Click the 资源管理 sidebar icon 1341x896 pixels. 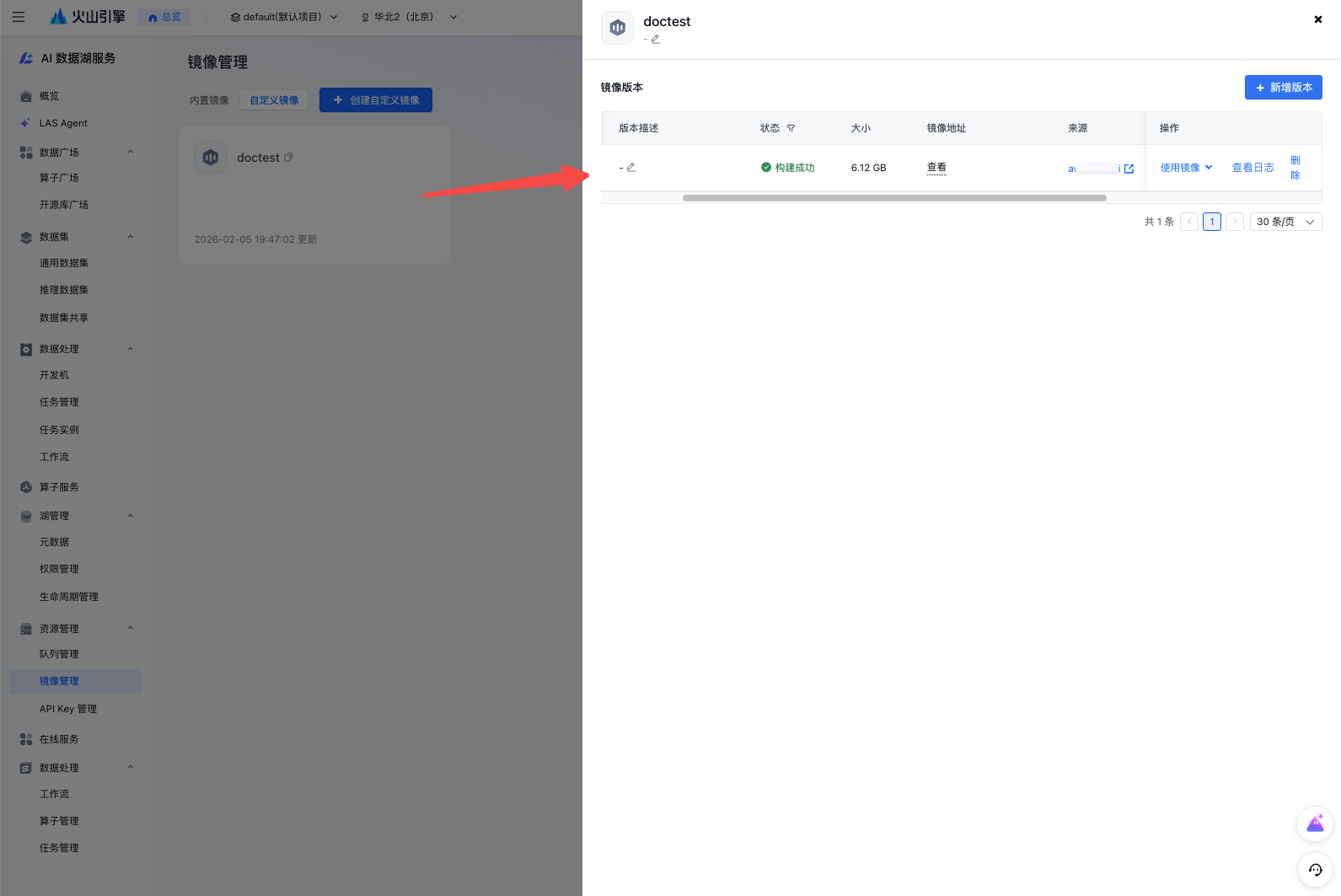[26, 629]
